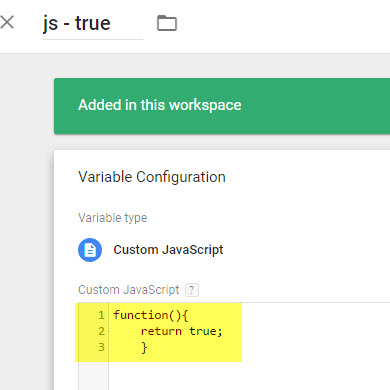Image resolution: width=390 pixels, height=390 pixels.
Task: Edit the variable name 'js - true'
Action: coord(93,24)
